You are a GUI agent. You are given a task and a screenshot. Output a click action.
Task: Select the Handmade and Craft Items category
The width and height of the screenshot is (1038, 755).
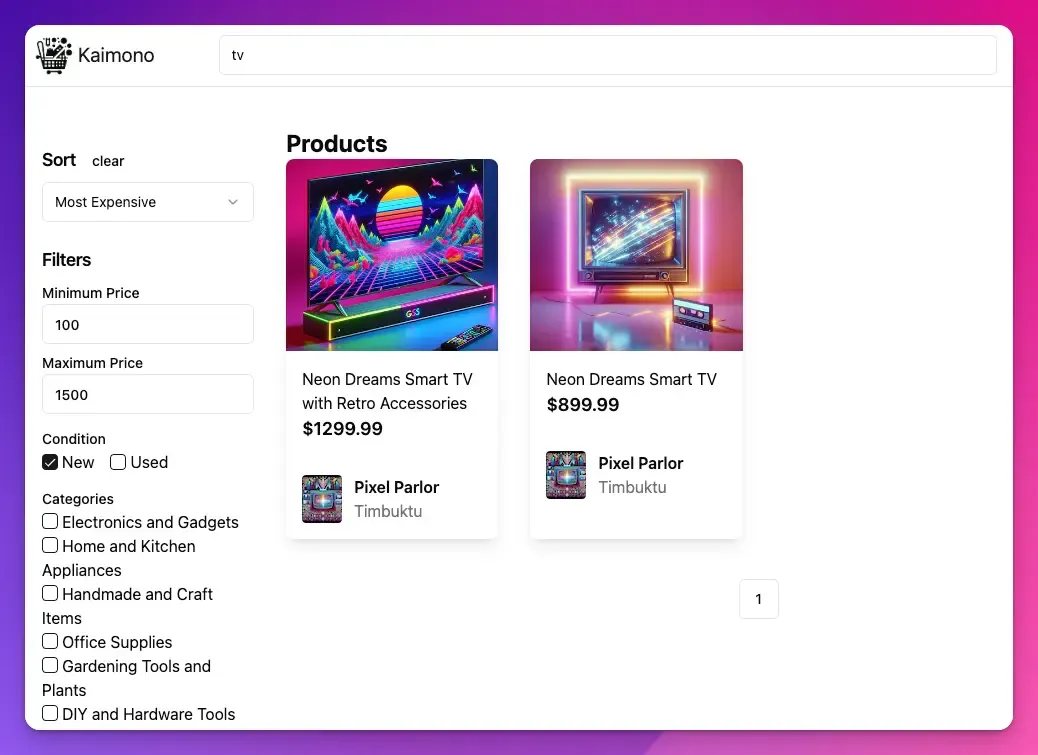50,593
